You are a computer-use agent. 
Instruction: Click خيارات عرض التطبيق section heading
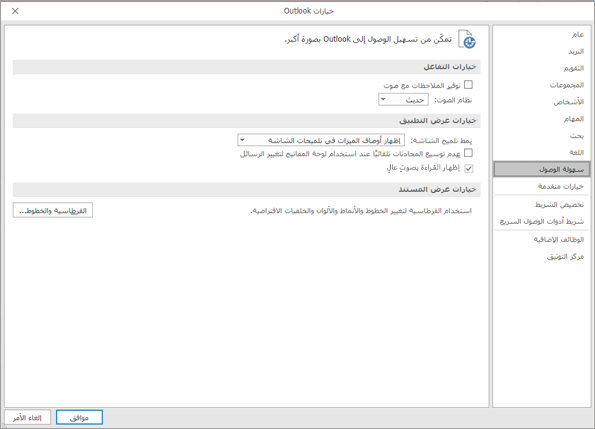438,121
